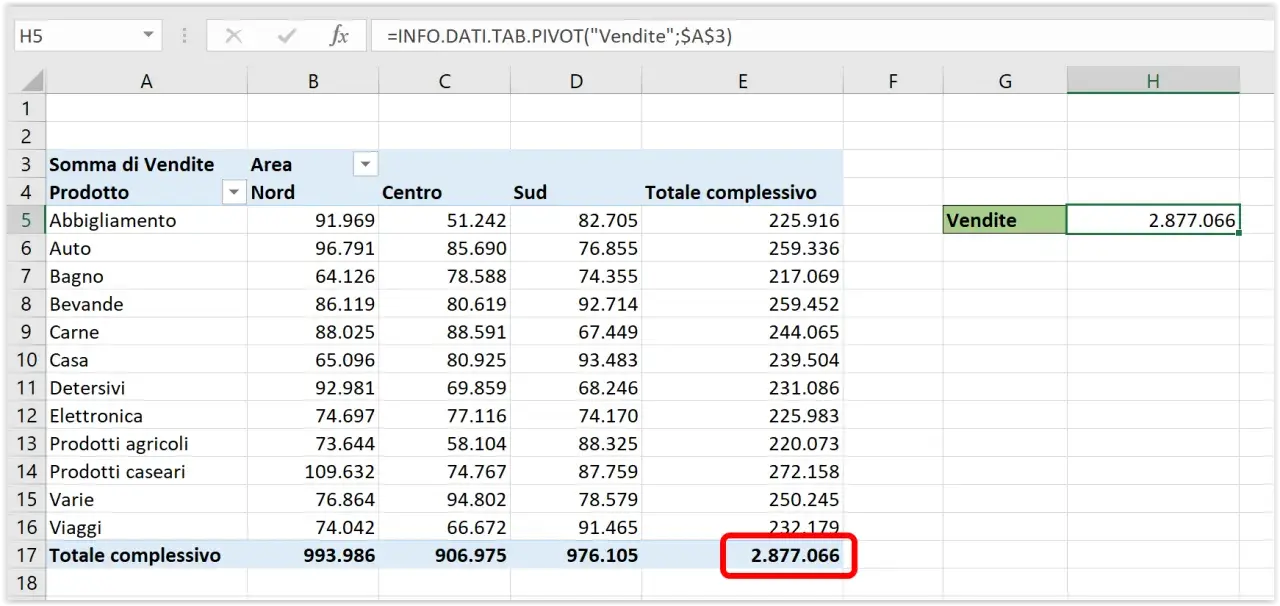This screenshot has height=606, width=1280.
Task: Click the Enter checkmark icon in formula bar
Action: pyautogui.click(x=287, y=36)
